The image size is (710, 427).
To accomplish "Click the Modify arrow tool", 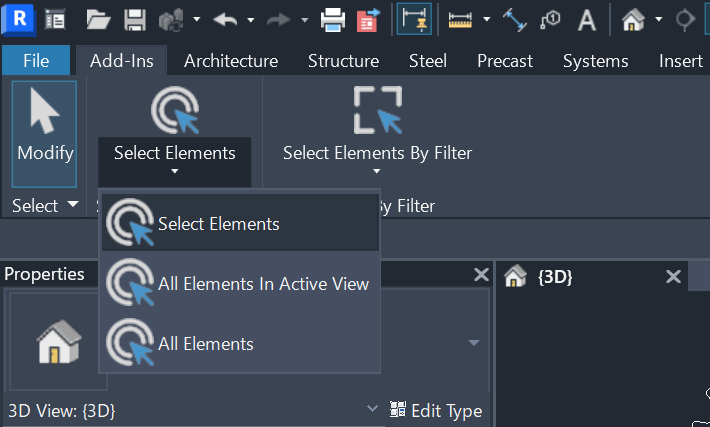I will point(45,132).
